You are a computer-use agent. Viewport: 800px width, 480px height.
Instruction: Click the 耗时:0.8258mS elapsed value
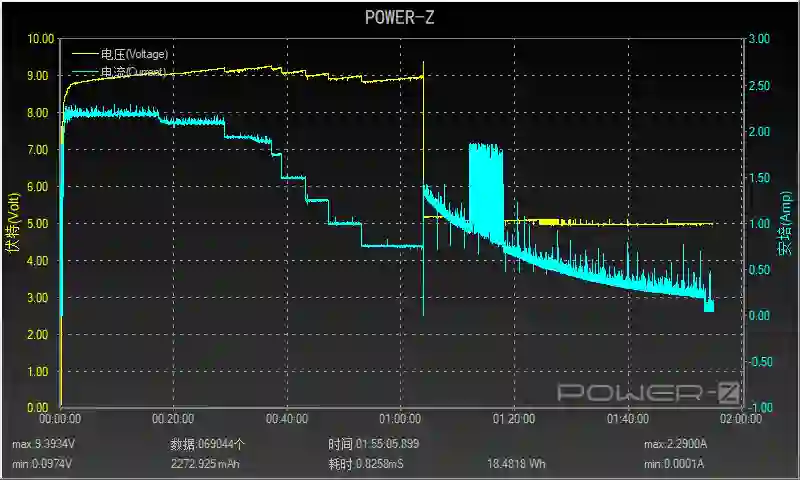366,464
